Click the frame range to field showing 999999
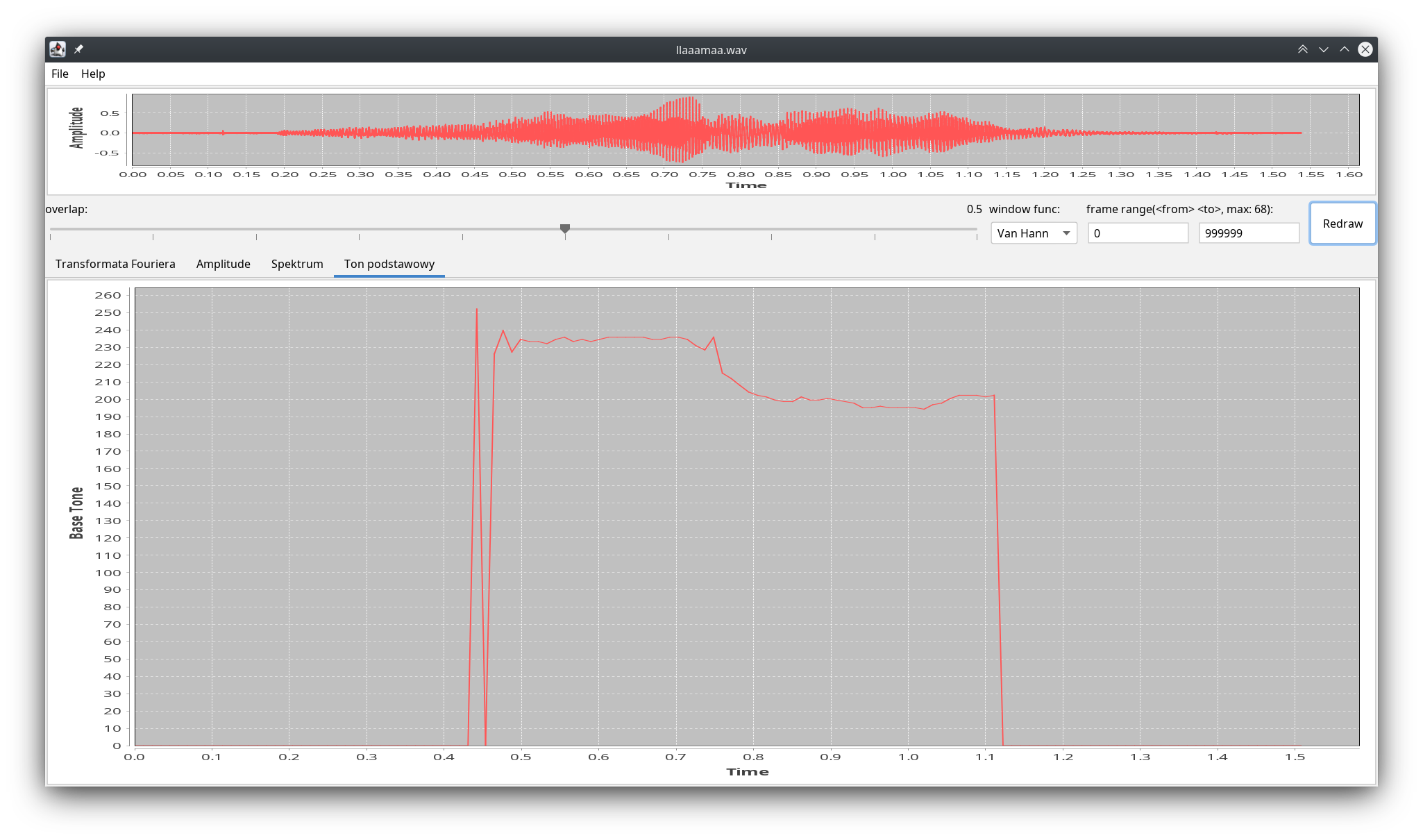1423x840 pixels. pyautogui.click(x=1248, y=233)
